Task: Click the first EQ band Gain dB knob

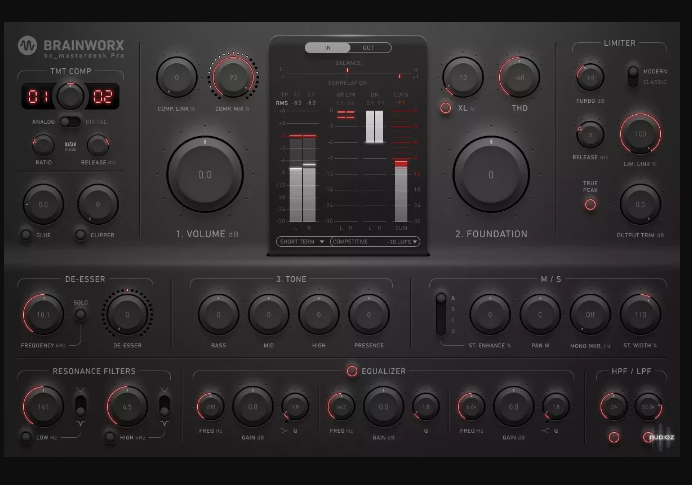Action: coord(252,406)
